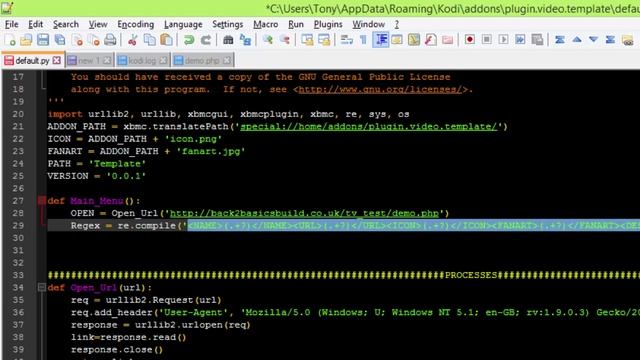Open the Macro menu

pyautogui.click(x=265, y=24)
